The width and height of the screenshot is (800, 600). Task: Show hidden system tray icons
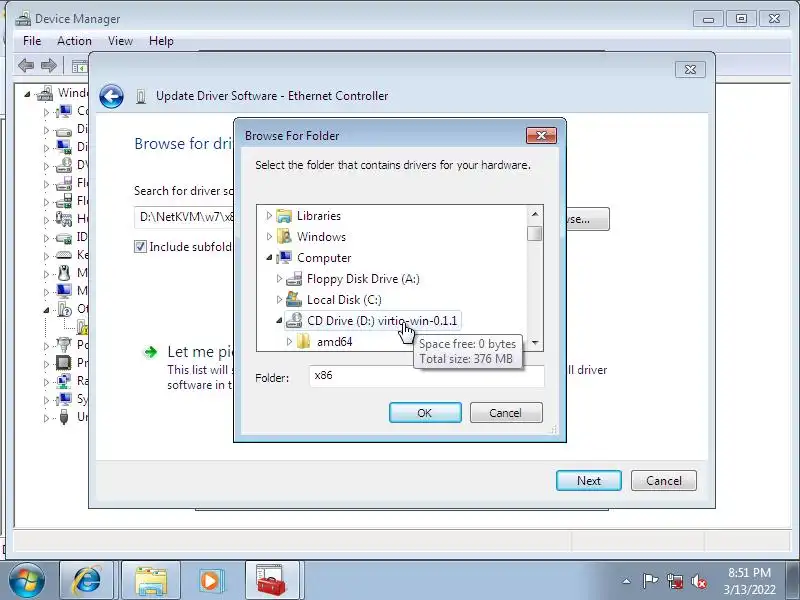click(626, 581)
